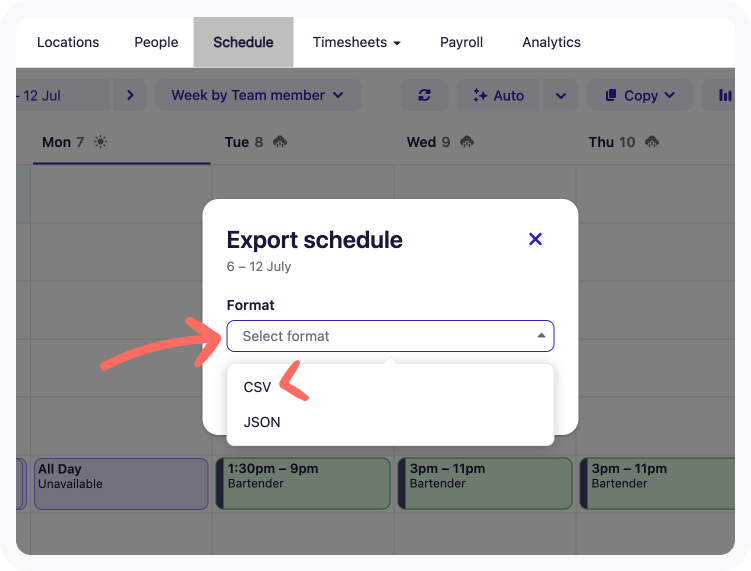
Task: Open the Timesheets menu
Action: pos(356,42)
